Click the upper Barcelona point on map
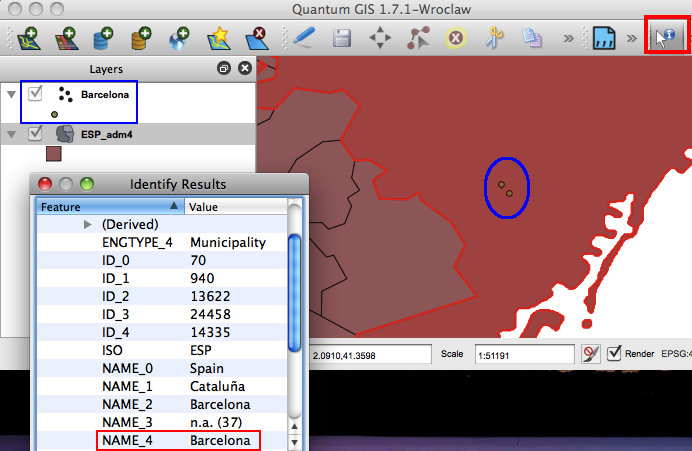The image size is (692, 451). coord(501,184)
